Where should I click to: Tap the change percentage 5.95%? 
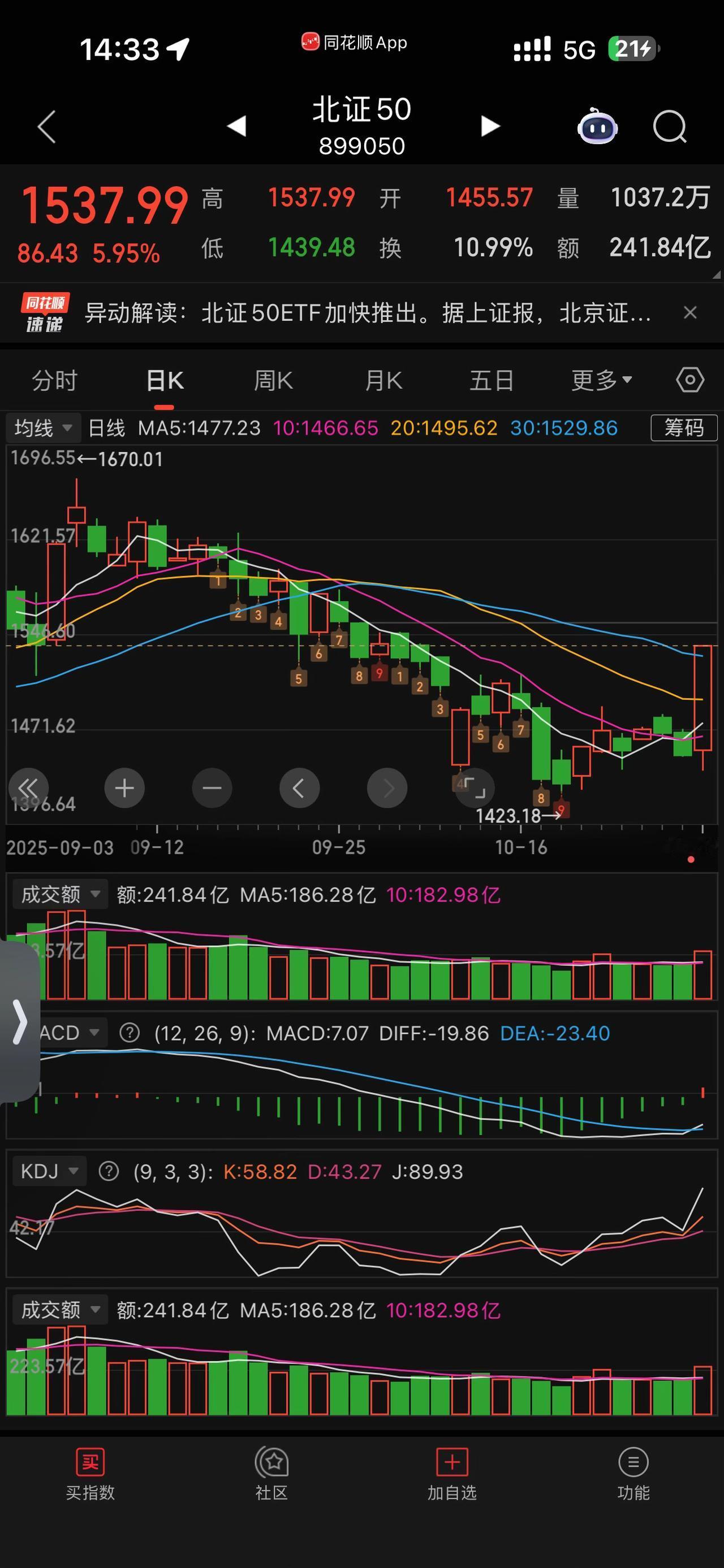tap(126, 253)
